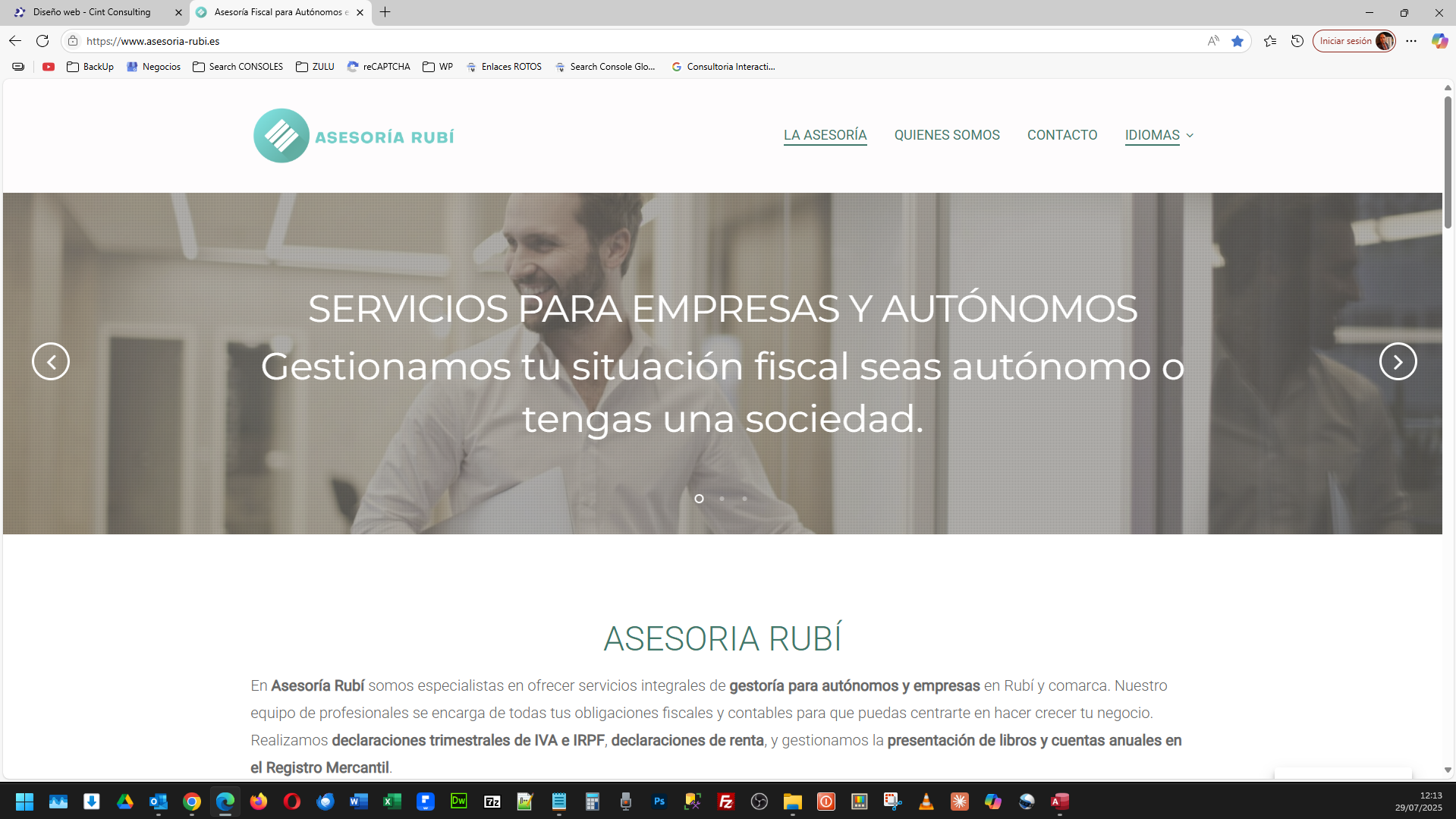The height and width of the screenshot is (819, 1456).
Task: Open the browser history icon
Action: click(x=1297, y=41)
